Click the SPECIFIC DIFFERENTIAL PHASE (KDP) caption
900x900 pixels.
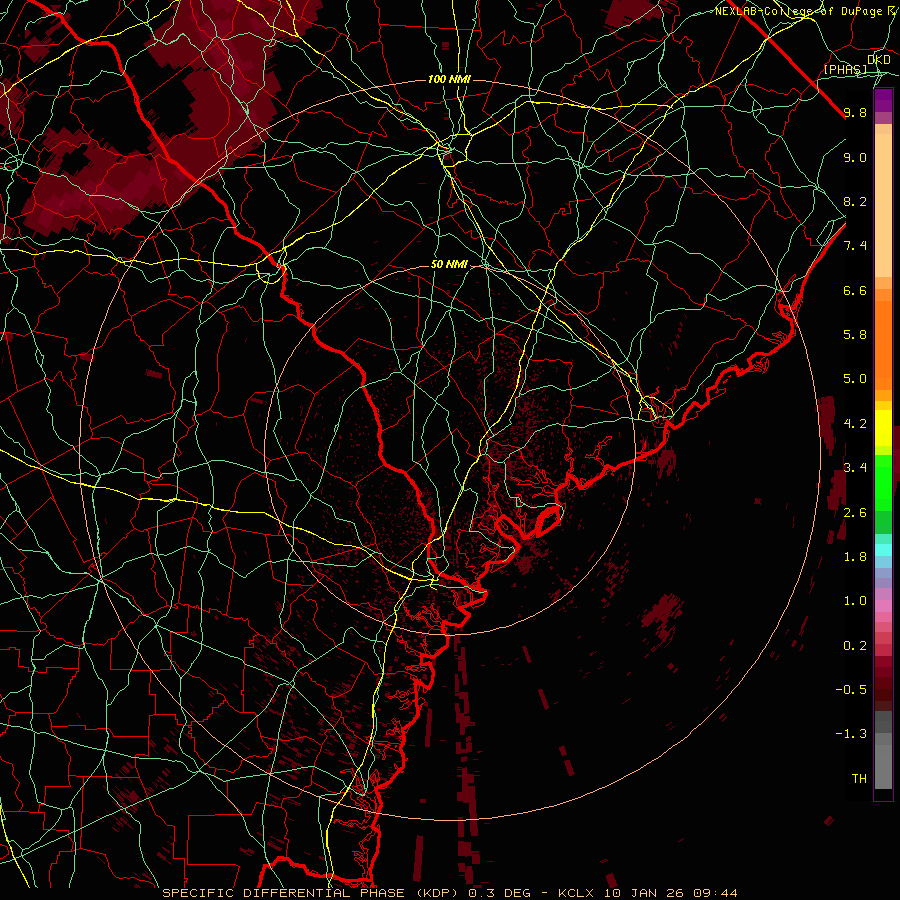coord(309,893)
